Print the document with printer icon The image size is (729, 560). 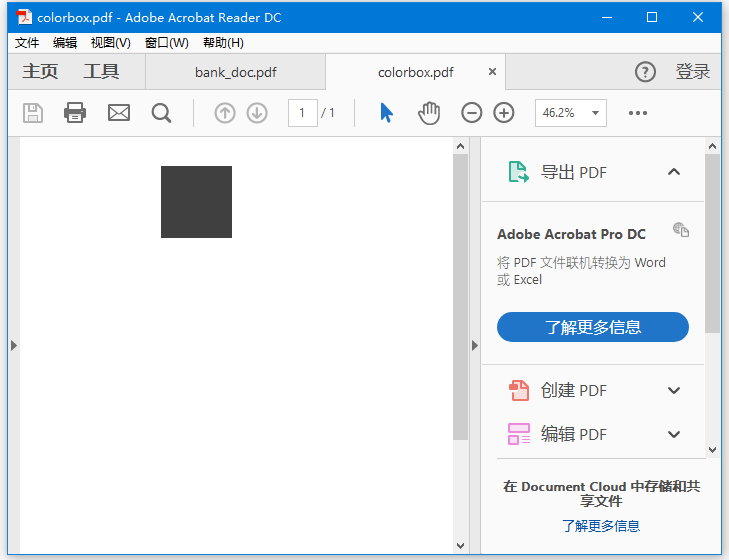(75, 113)
